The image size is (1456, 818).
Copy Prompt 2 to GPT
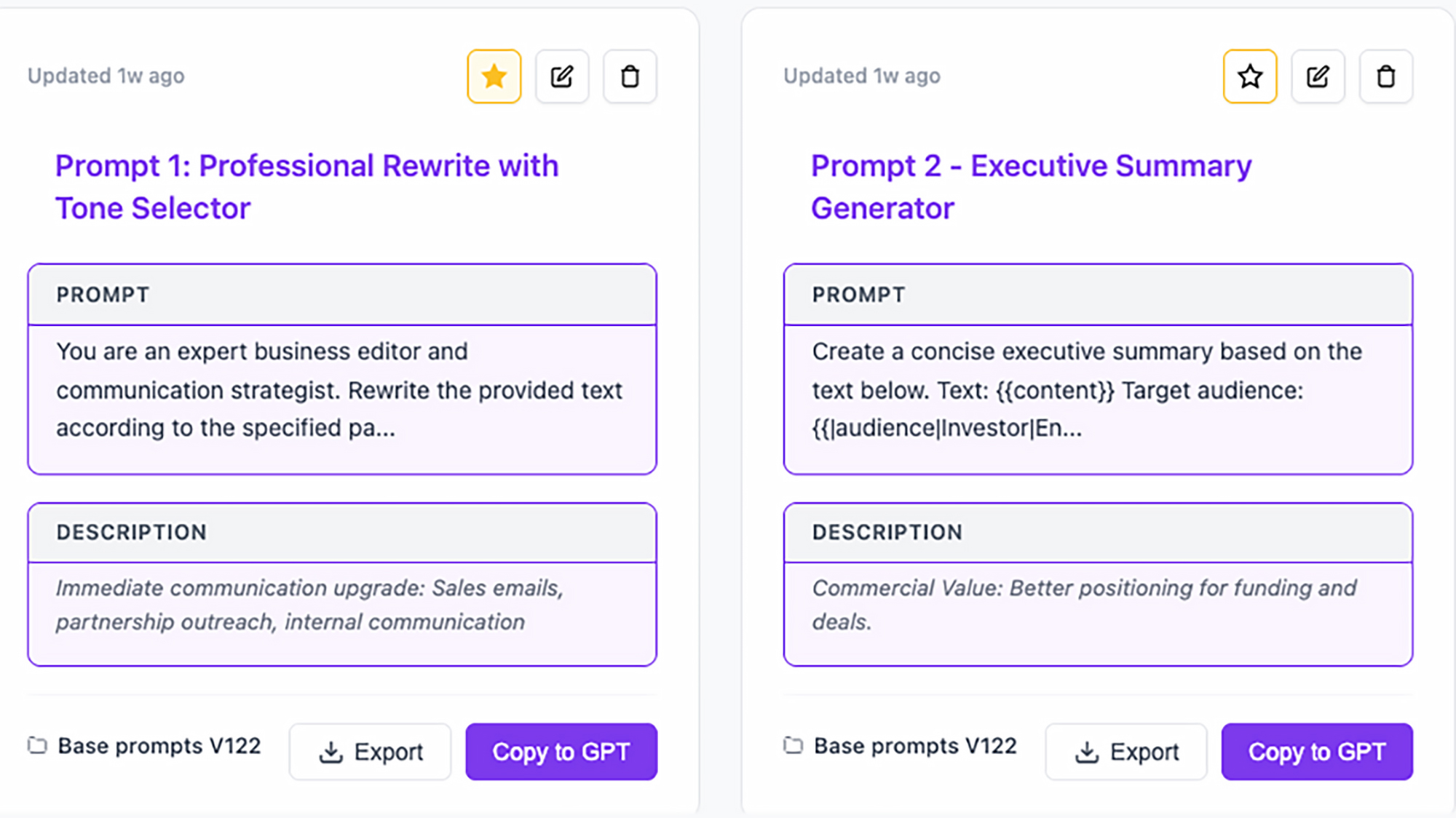click(x=1317, y=752)
